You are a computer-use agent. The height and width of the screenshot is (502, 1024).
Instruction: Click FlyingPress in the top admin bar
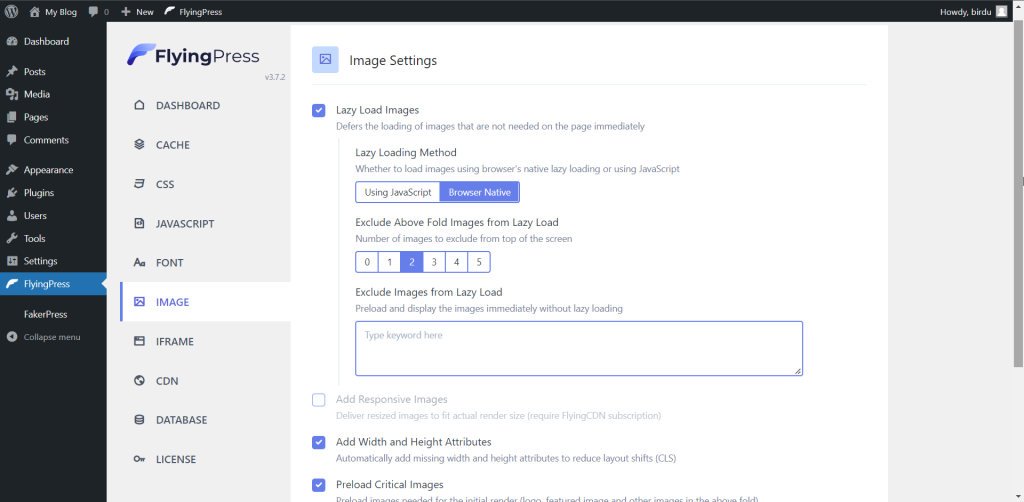point(193,12)
